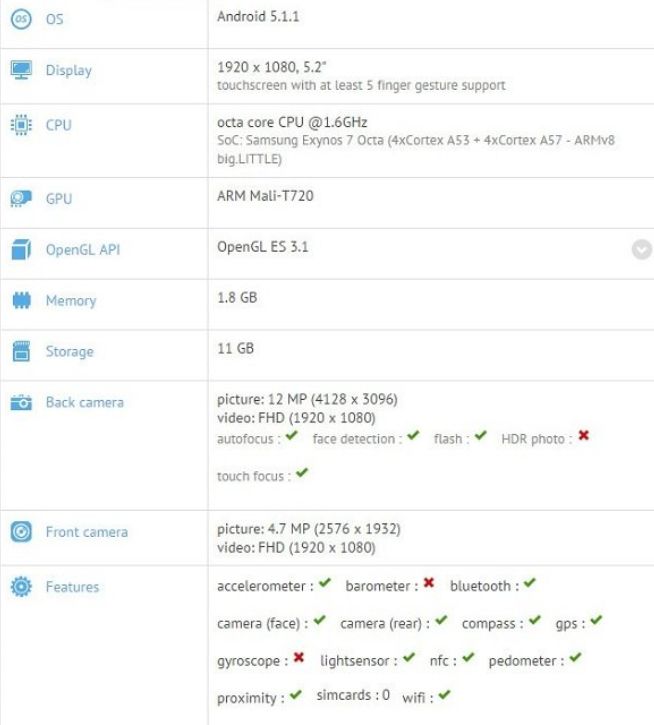Viewport: 654px width, 725px height.
Task: Click the green check next to autofocus
Action: [291, 437]
